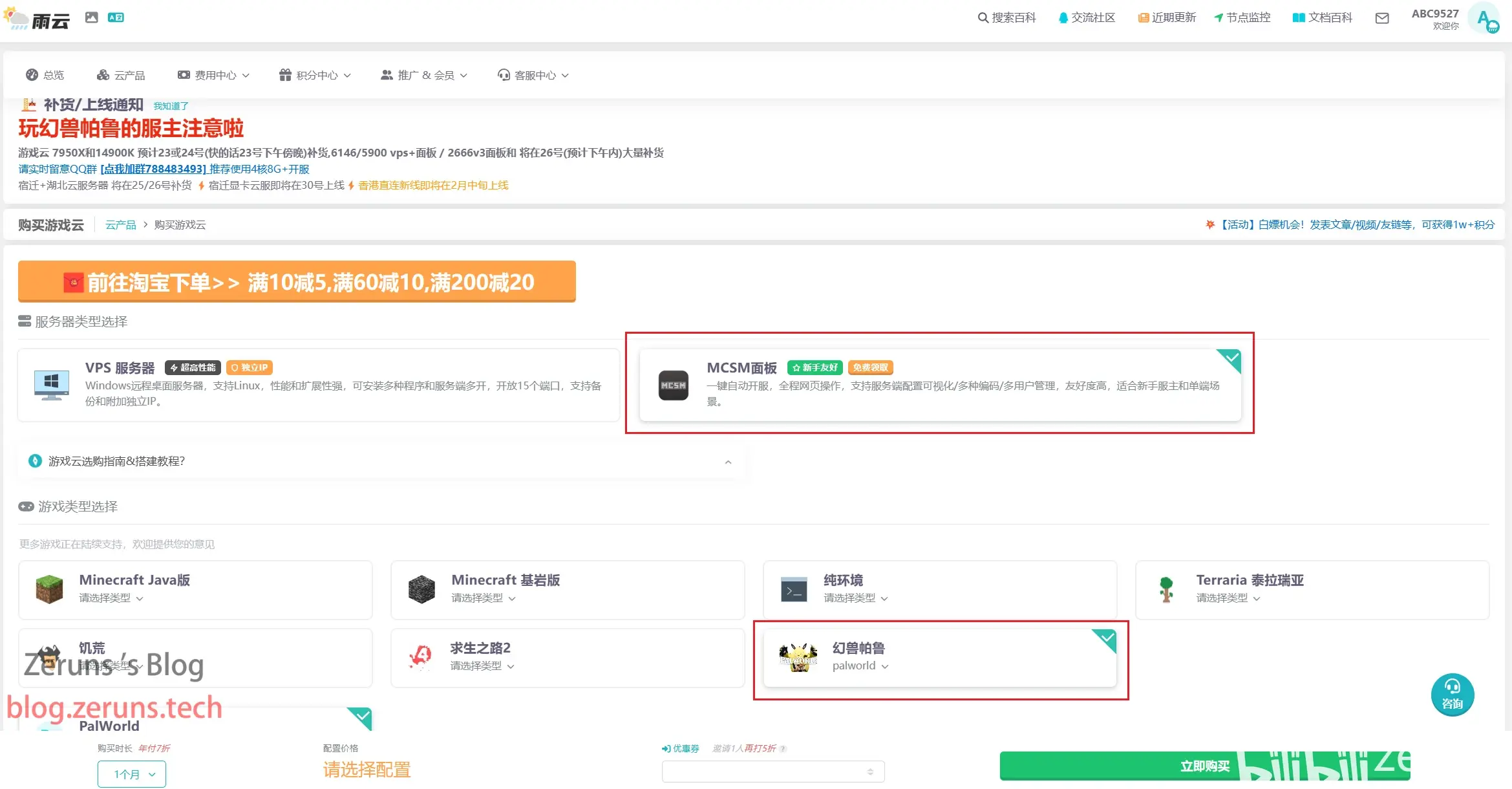
Task: Click the image icon beside the logo
Action: pyautogui.click(x=92, y=17)
